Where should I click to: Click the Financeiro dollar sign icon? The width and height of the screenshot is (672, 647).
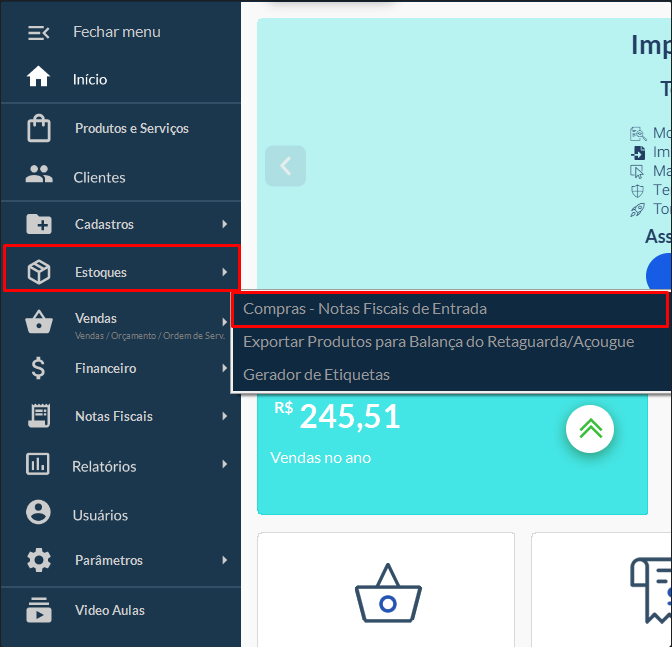(38, 369)
